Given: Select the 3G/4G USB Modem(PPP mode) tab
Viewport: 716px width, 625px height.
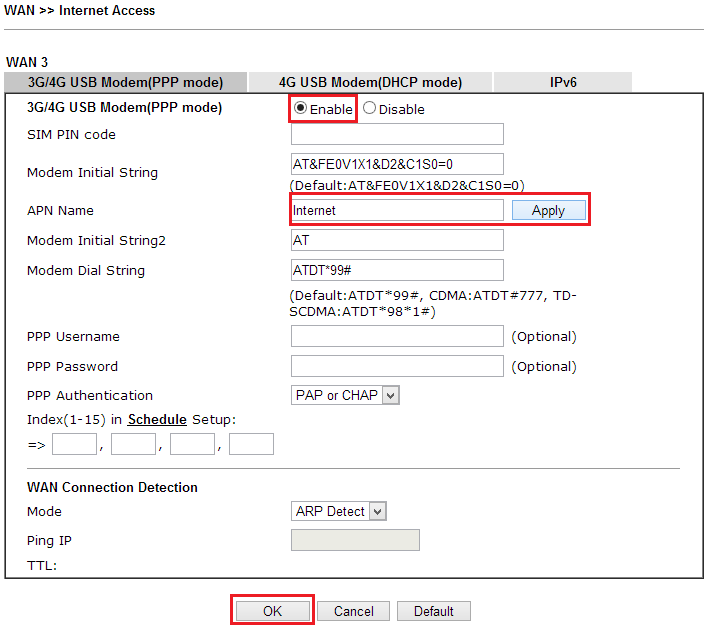Looking at the screenshot, I should point(124,82).
